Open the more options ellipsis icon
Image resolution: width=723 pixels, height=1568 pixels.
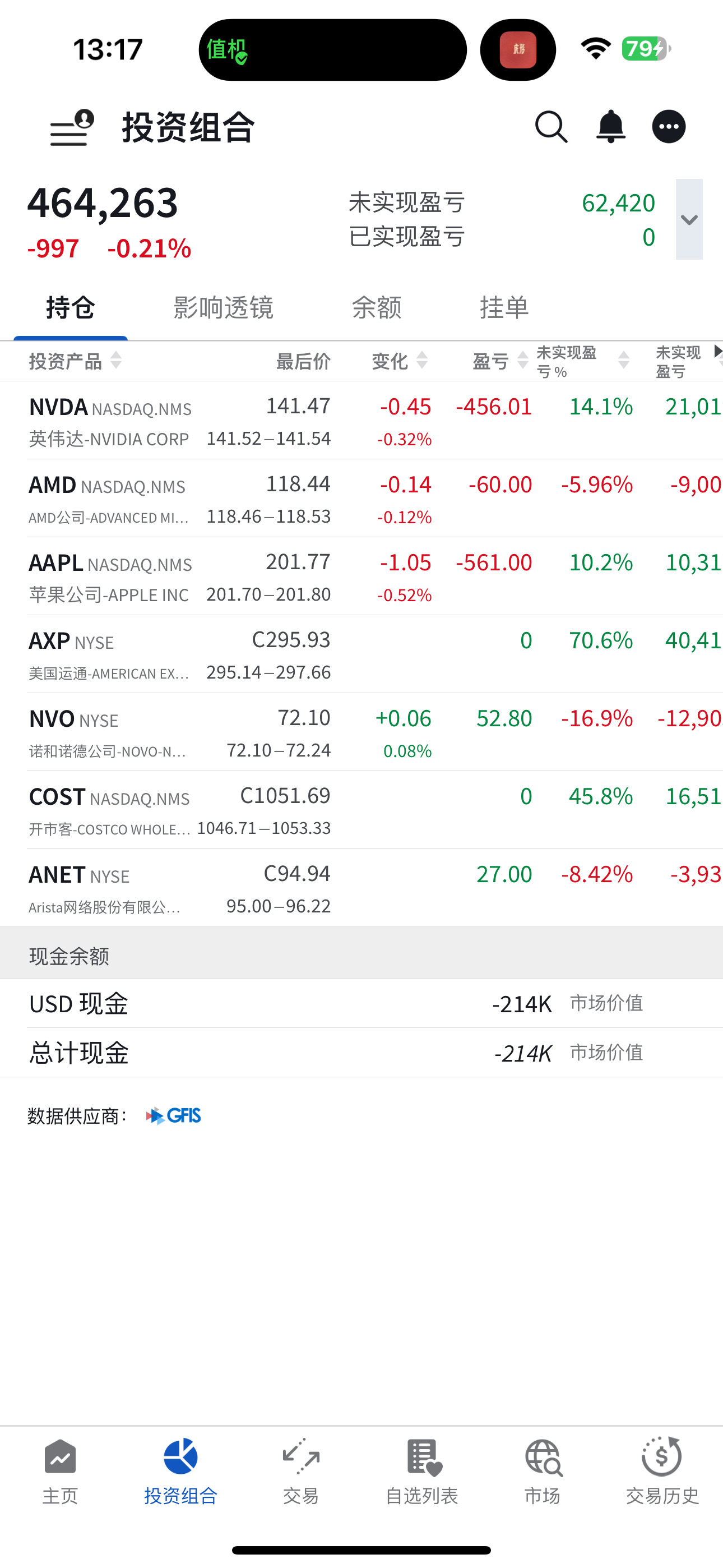tap(669, 127)
